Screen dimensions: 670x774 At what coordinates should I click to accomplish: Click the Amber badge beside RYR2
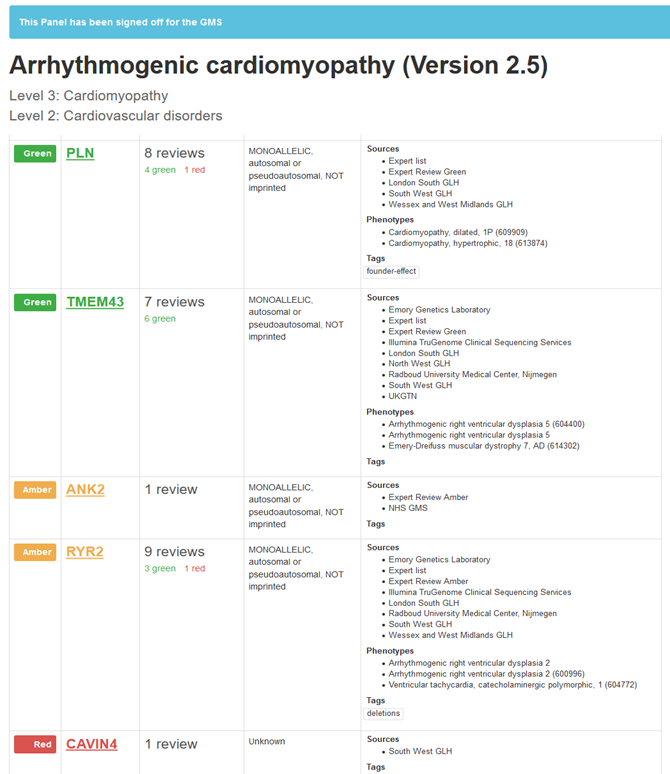click(35, 552)
